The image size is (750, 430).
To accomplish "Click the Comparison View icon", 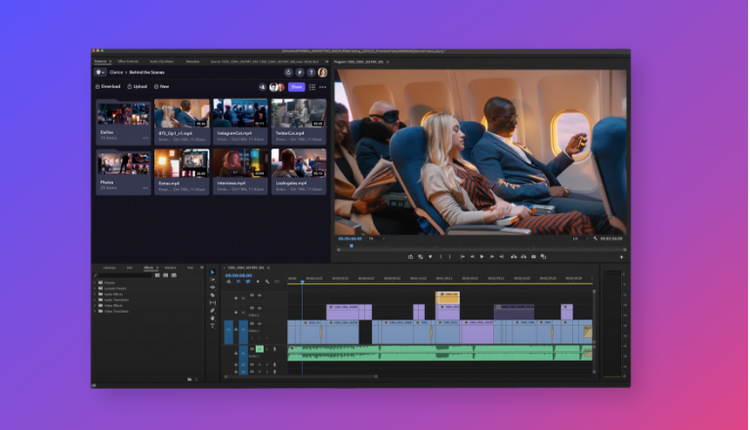I will pos(543,257).
